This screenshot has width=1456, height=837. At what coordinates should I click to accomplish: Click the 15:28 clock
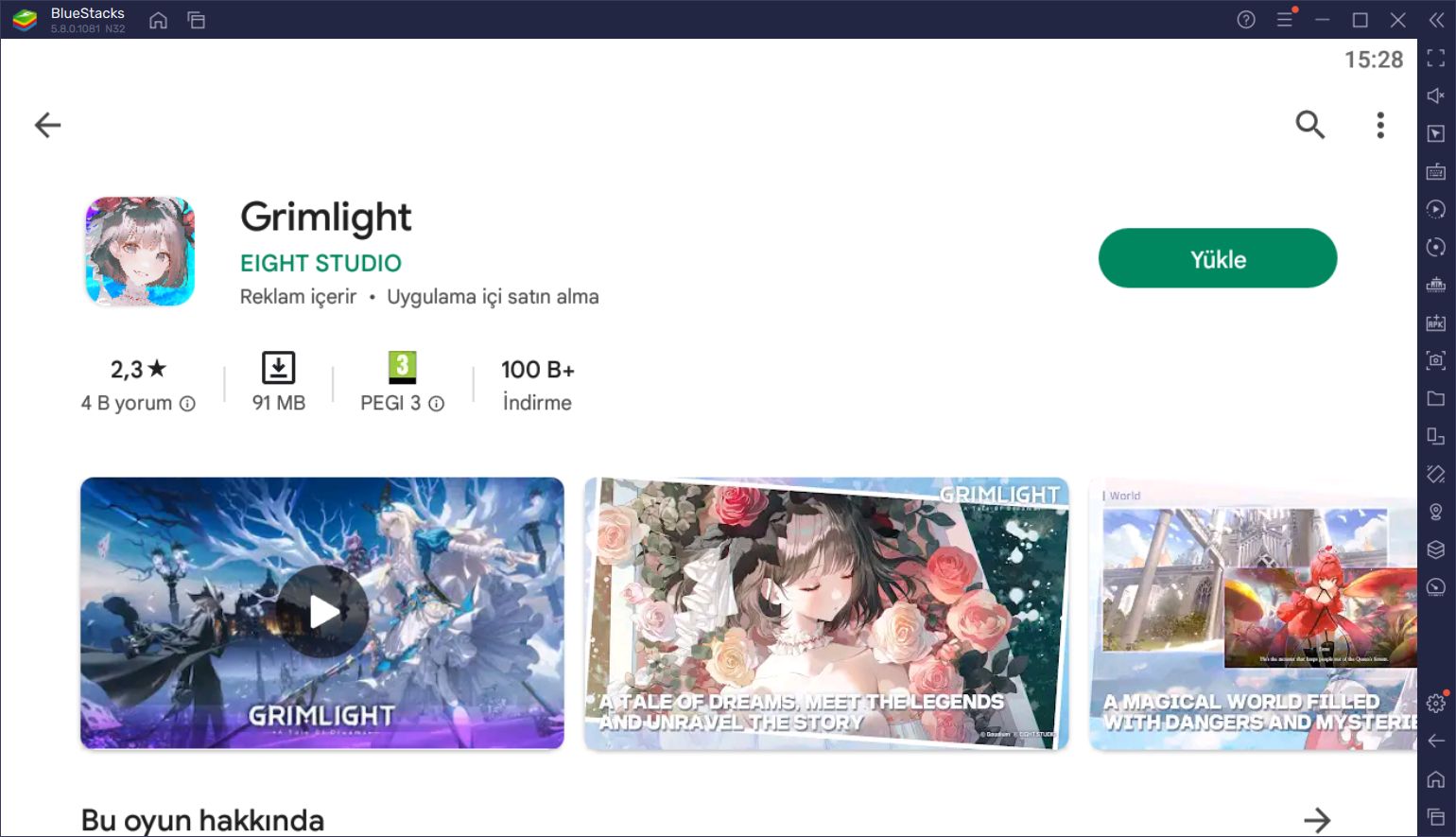coord(1374,60)
